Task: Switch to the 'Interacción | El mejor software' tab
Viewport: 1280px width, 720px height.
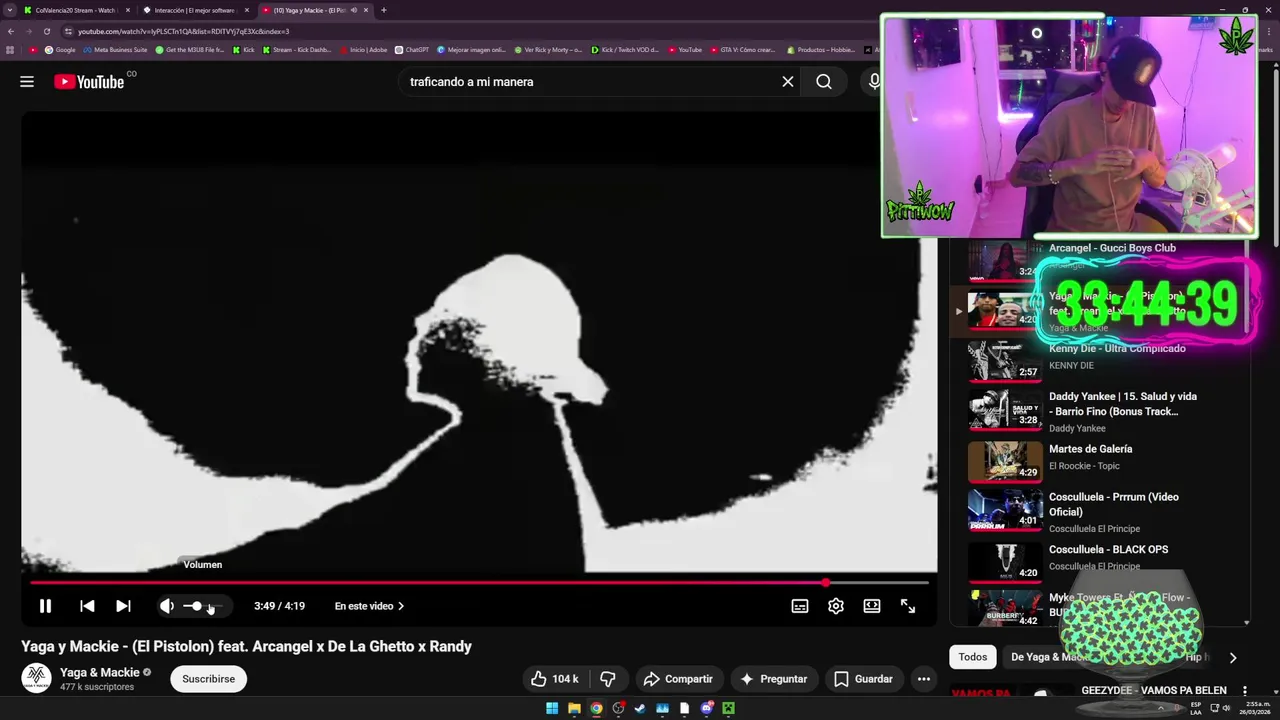Action: [x=194, y=10]
